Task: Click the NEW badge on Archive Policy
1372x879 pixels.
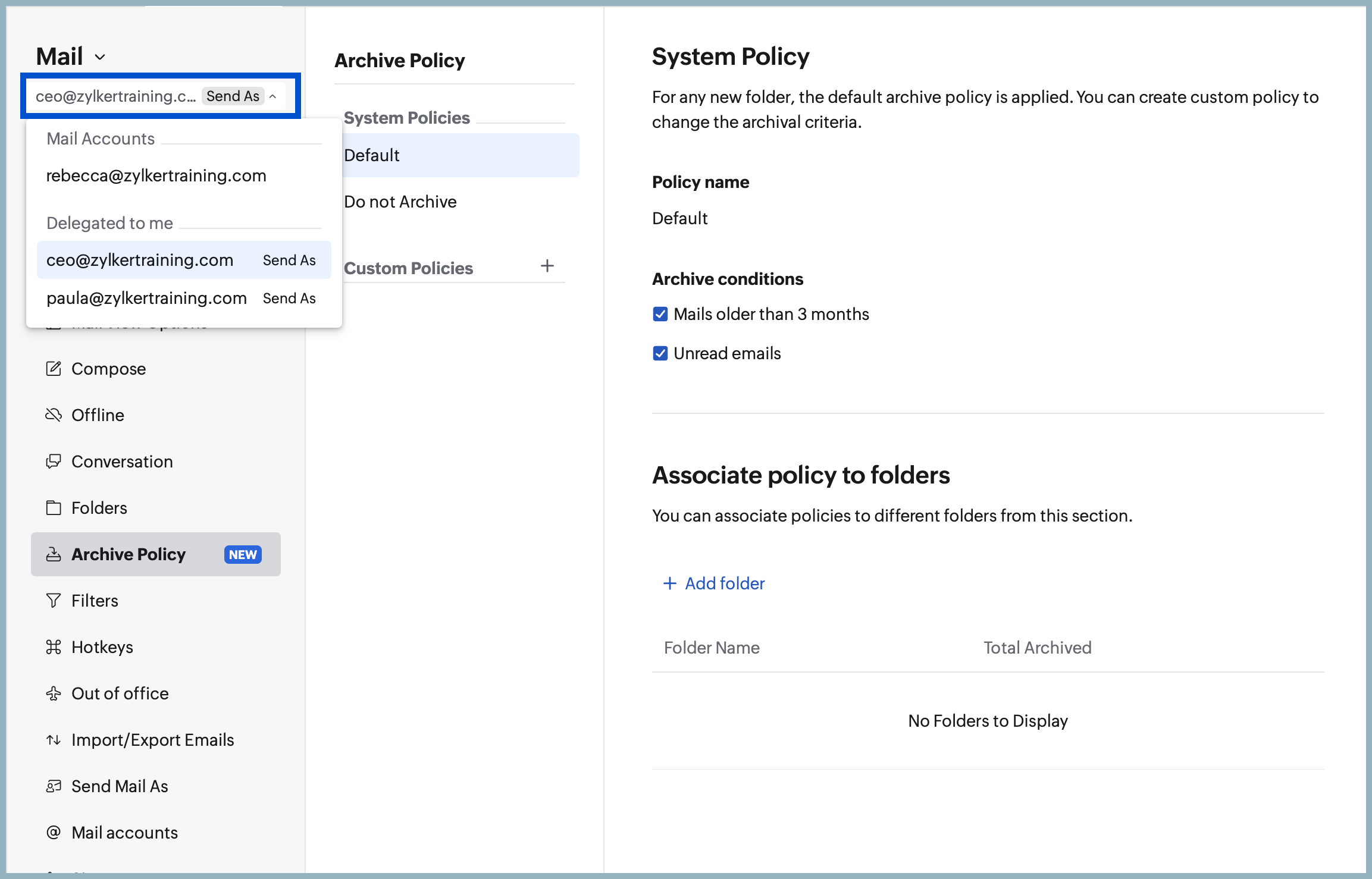Action: coord(243,554)
